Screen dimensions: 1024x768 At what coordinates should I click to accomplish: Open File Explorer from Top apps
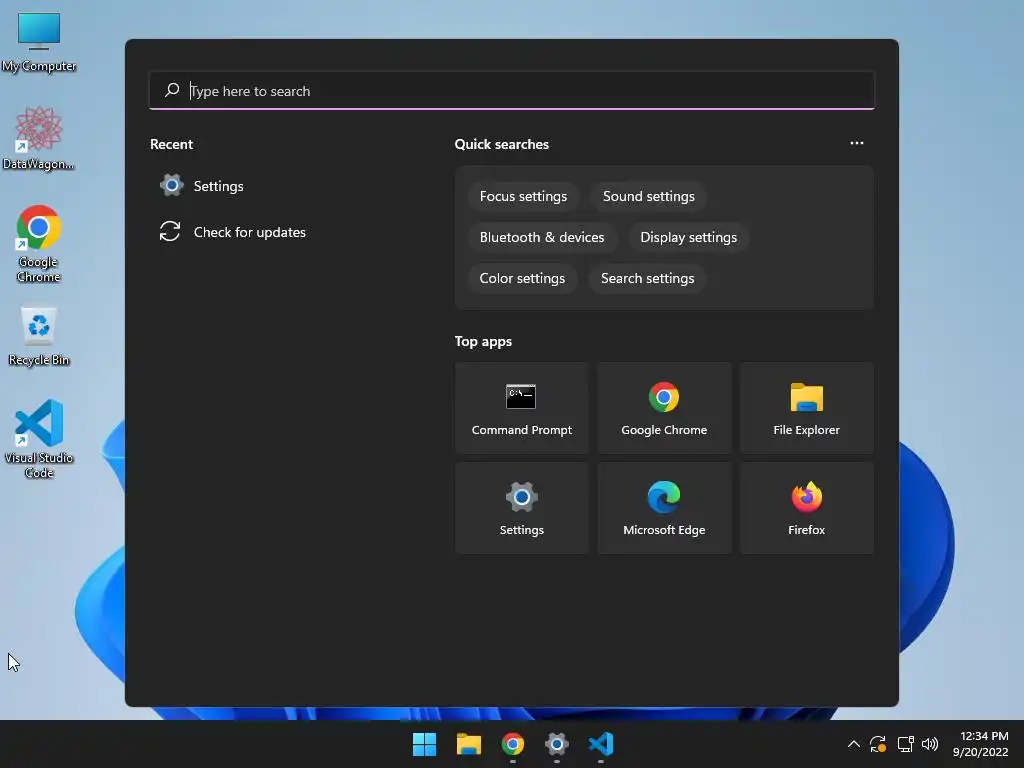click(x=806, y=408)
